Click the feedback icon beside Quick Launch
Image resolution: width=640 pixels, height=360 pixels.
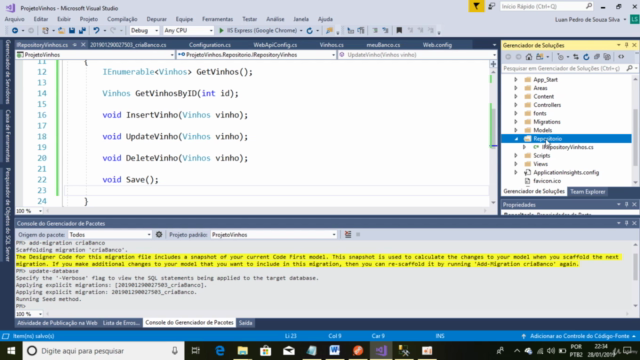coord(491,7)
